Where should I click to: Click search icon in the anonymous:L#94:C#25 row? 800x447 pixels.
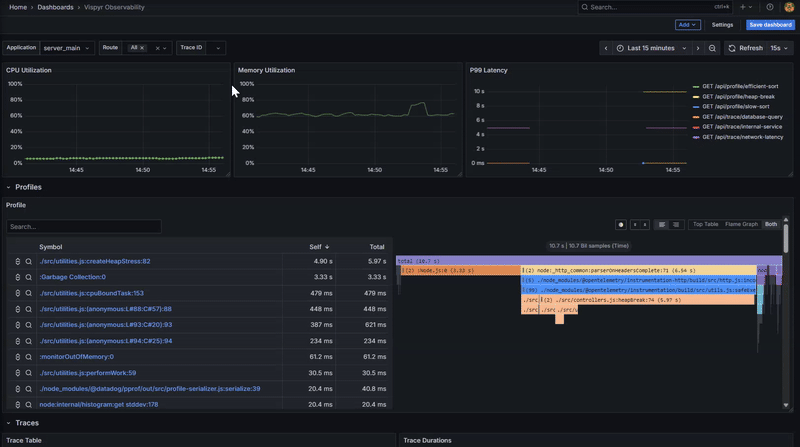click(x=29, y=341)
